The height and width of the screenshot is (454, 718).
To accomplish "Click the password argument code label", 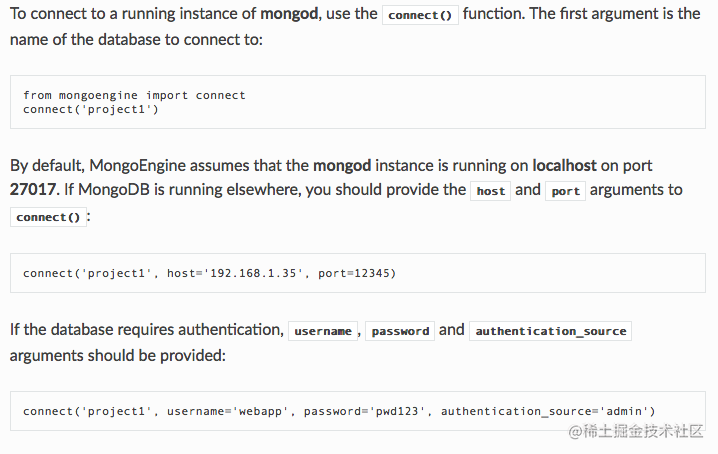I will tap(400, 331).
